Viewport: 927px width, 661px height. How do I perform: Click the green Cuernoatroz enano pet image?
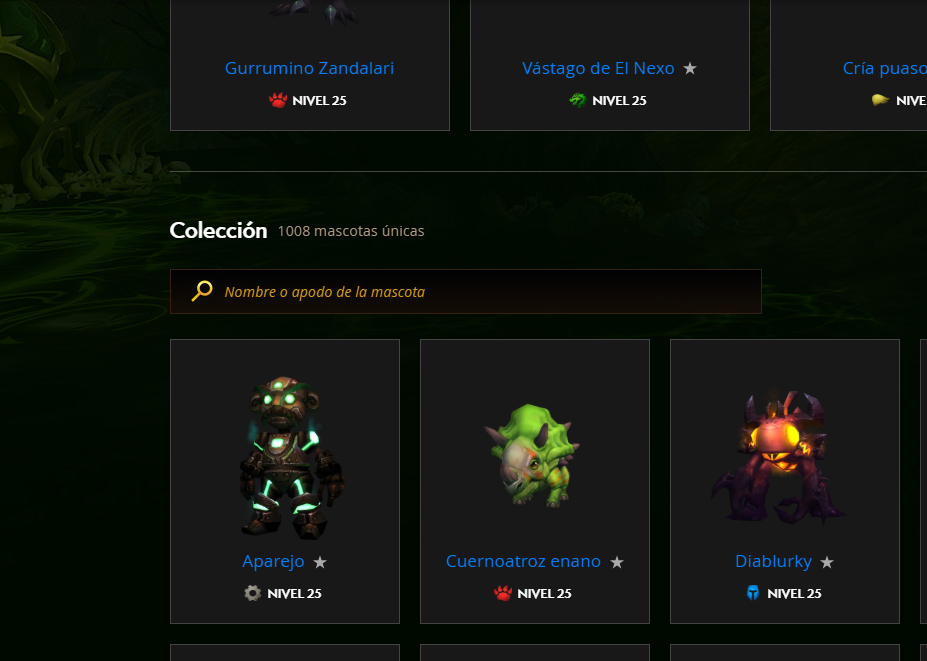tap(531, 456)
